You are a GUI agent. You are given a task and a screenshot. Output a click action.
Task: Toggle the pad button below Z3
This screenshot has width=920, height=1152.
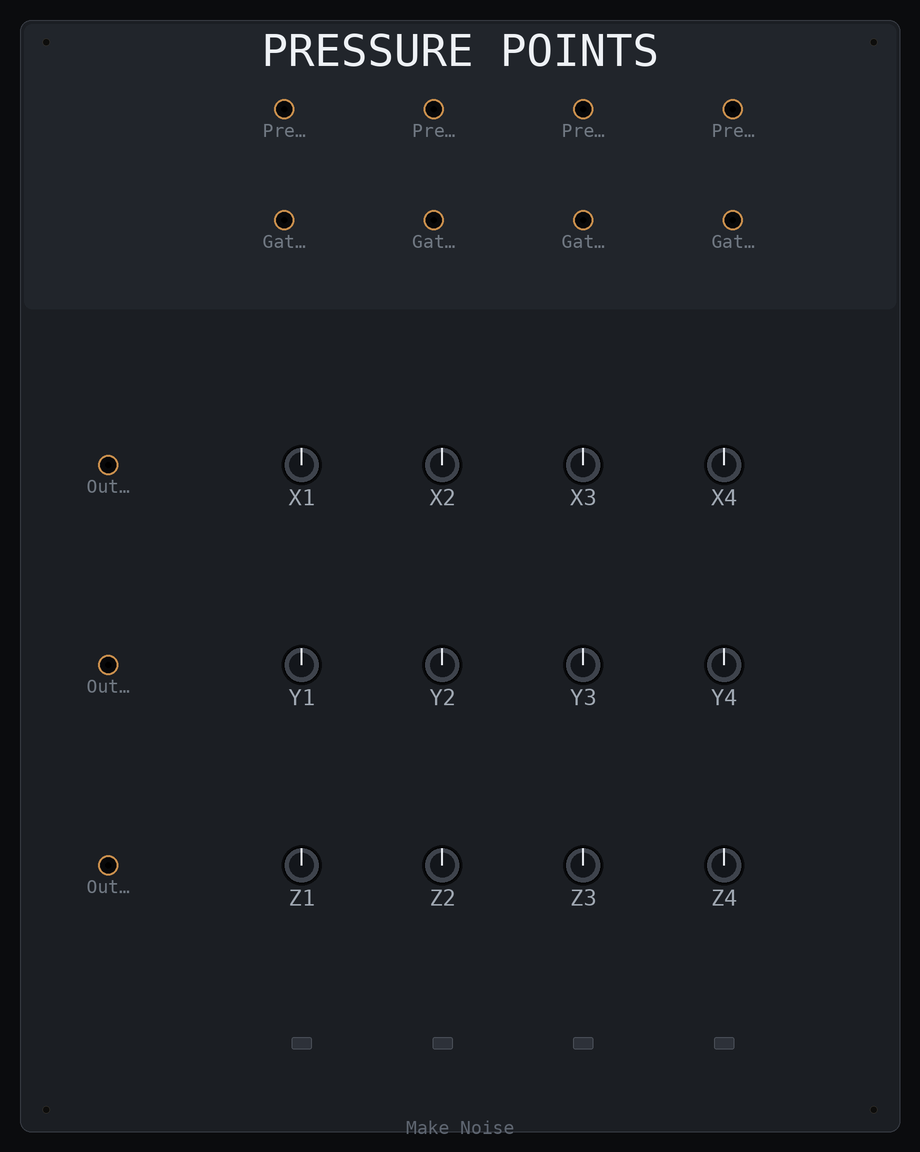click(x=583, y=1043)
